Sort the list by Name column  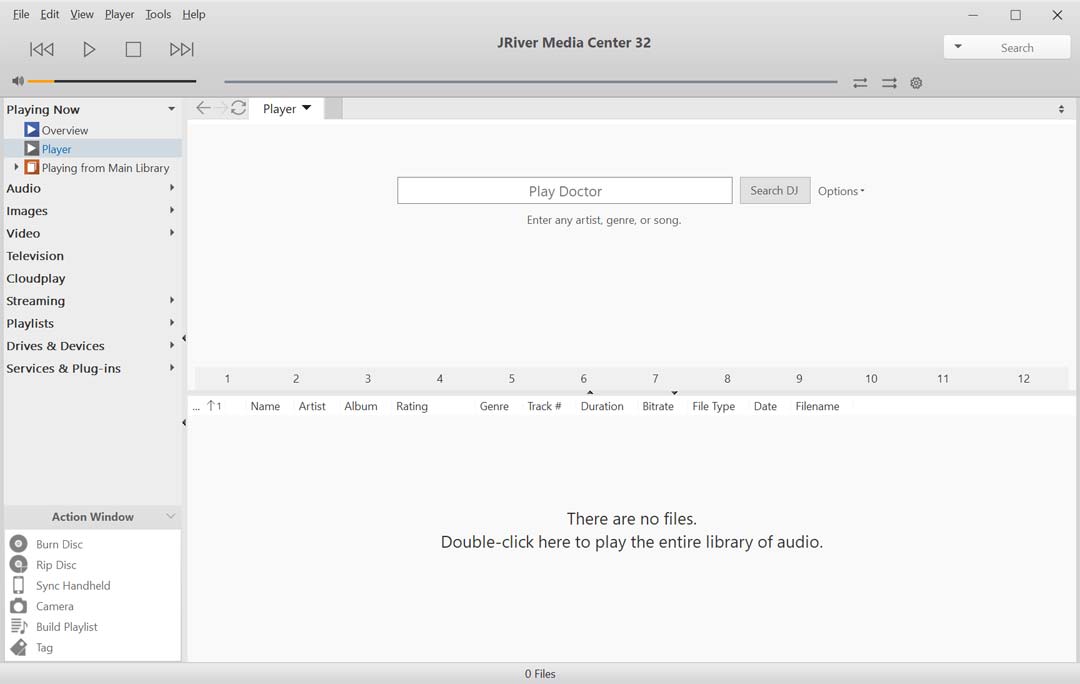[265, 406]
